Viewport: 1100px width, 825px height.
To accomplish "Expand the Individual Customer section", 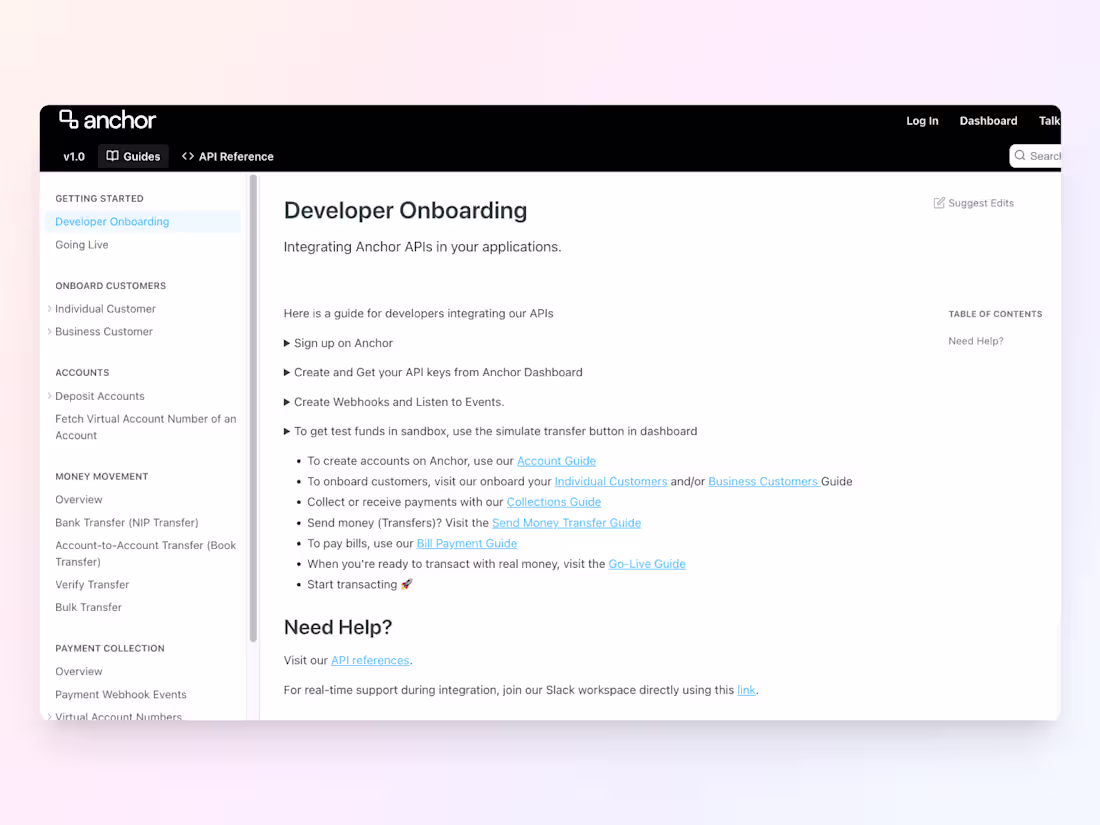I will 49,308.
